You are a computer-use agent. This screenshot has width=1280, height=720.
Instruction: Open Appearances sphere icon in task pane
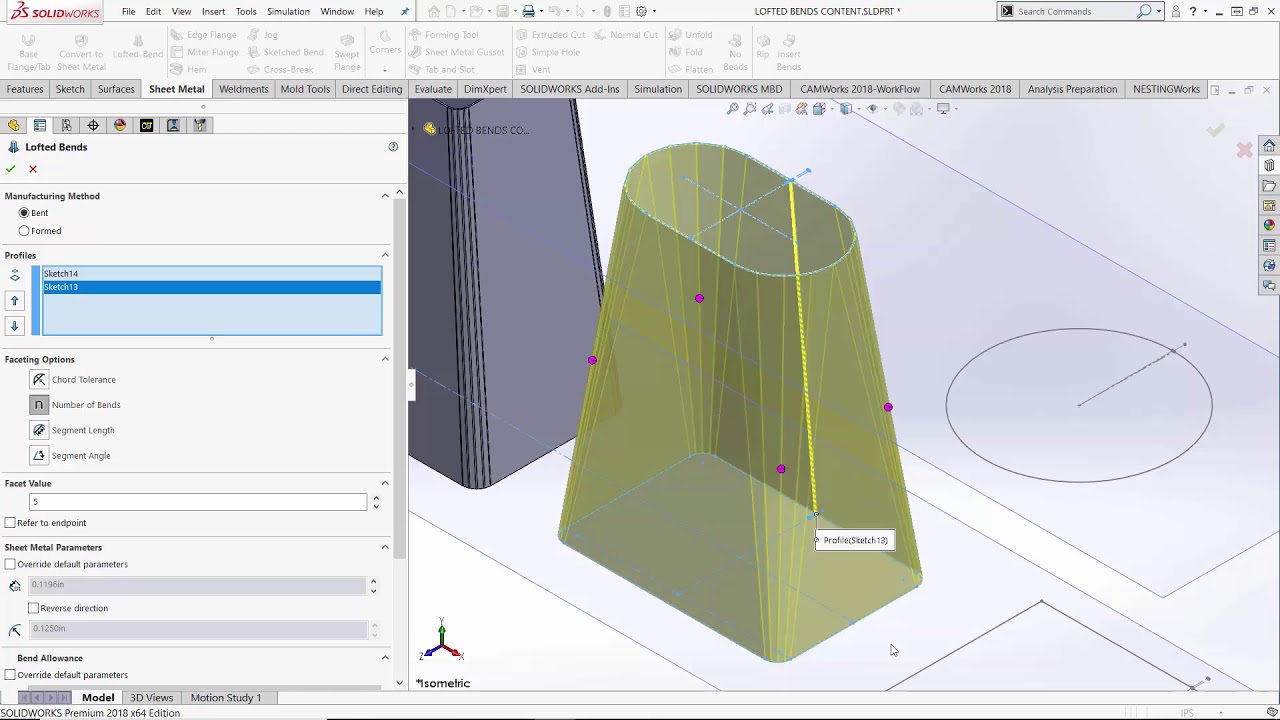tap(1269, 225)
